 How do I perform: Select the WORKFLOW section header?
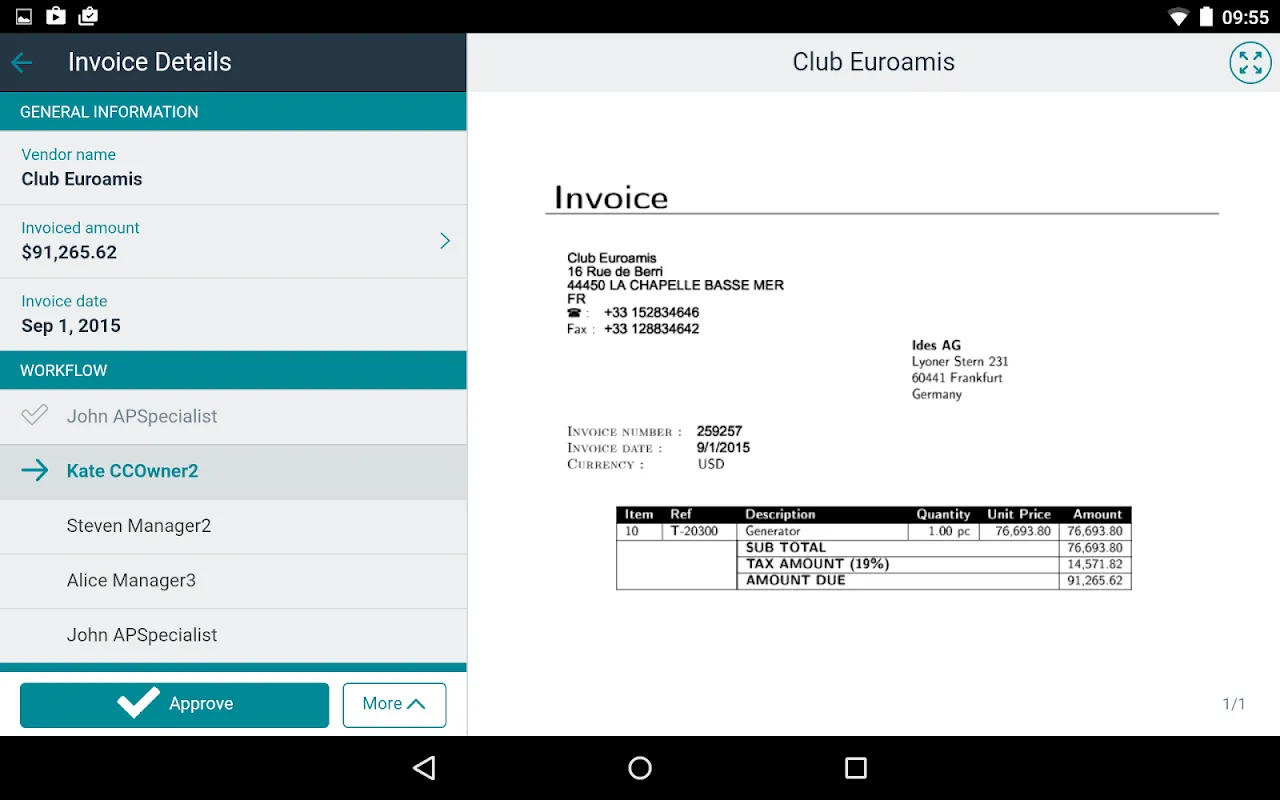[x=233, y=370]
